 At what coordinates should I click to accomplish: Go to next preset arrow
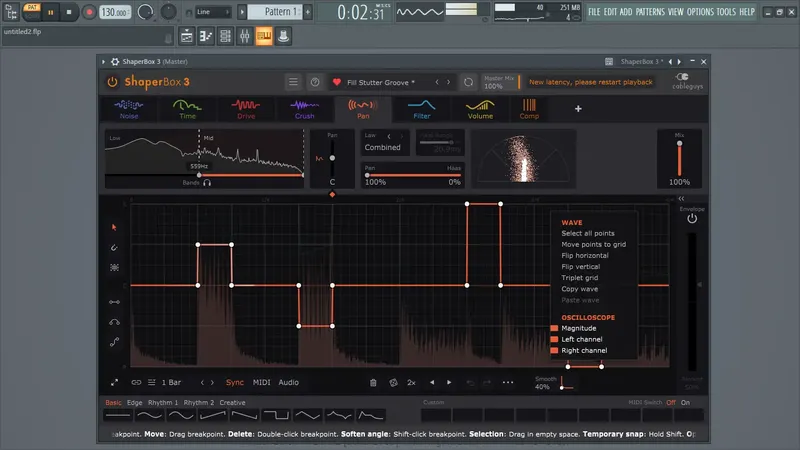(x=448, y=82)
